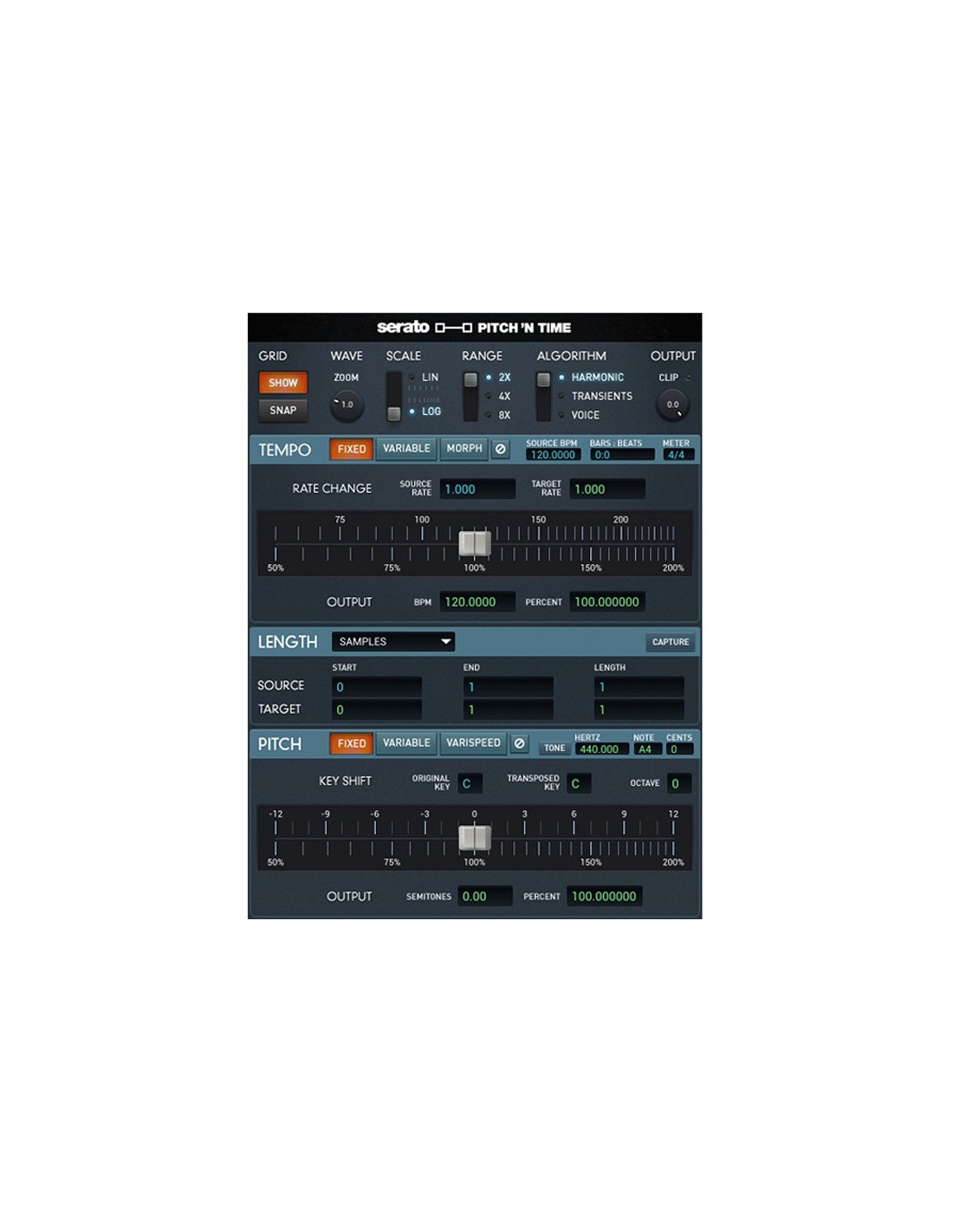Click the Tempo output BPM field
Screen dimensions: 953x1232
click(477, 602)
